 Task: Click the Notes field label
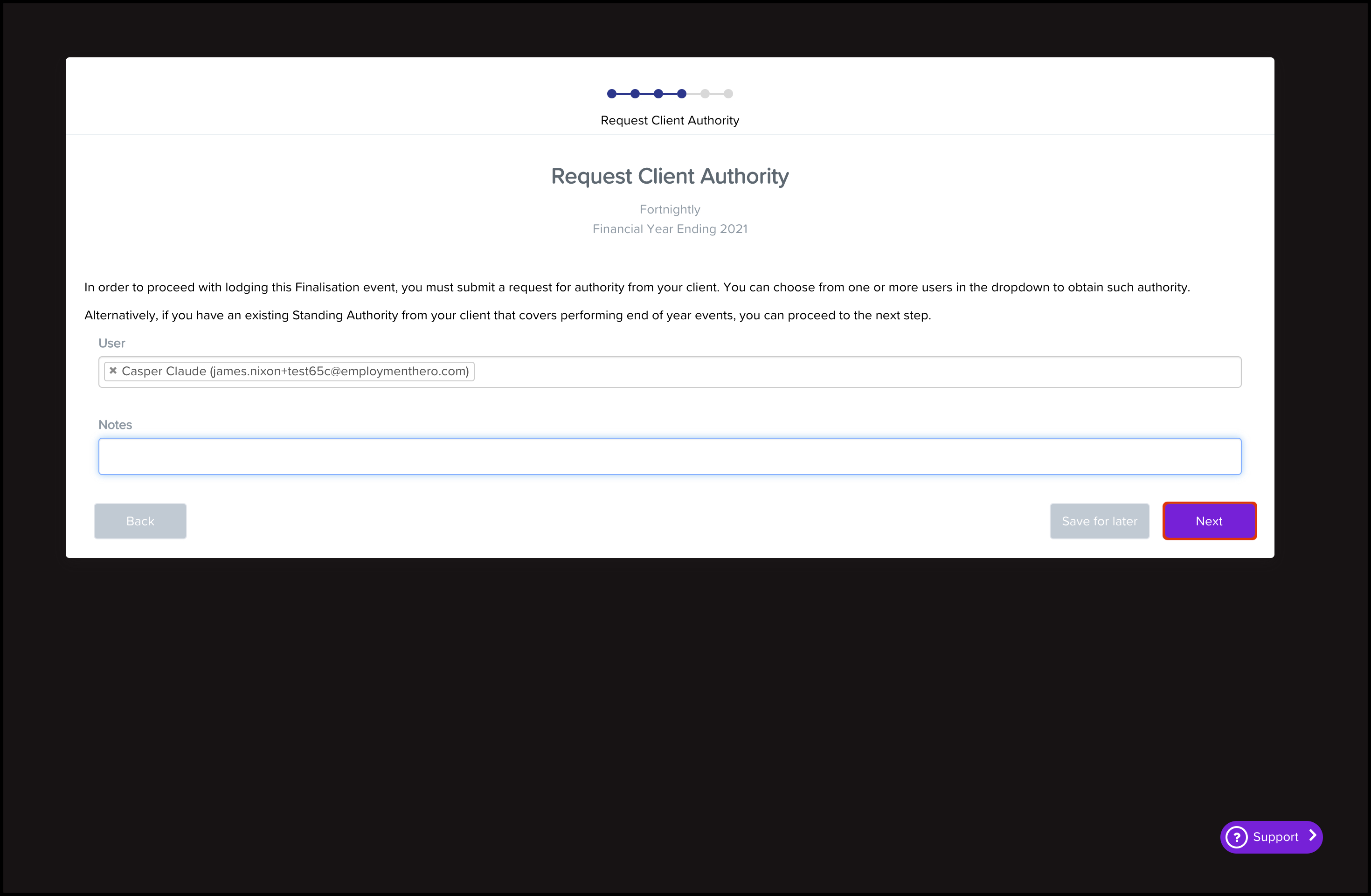(x=115, y=424)
